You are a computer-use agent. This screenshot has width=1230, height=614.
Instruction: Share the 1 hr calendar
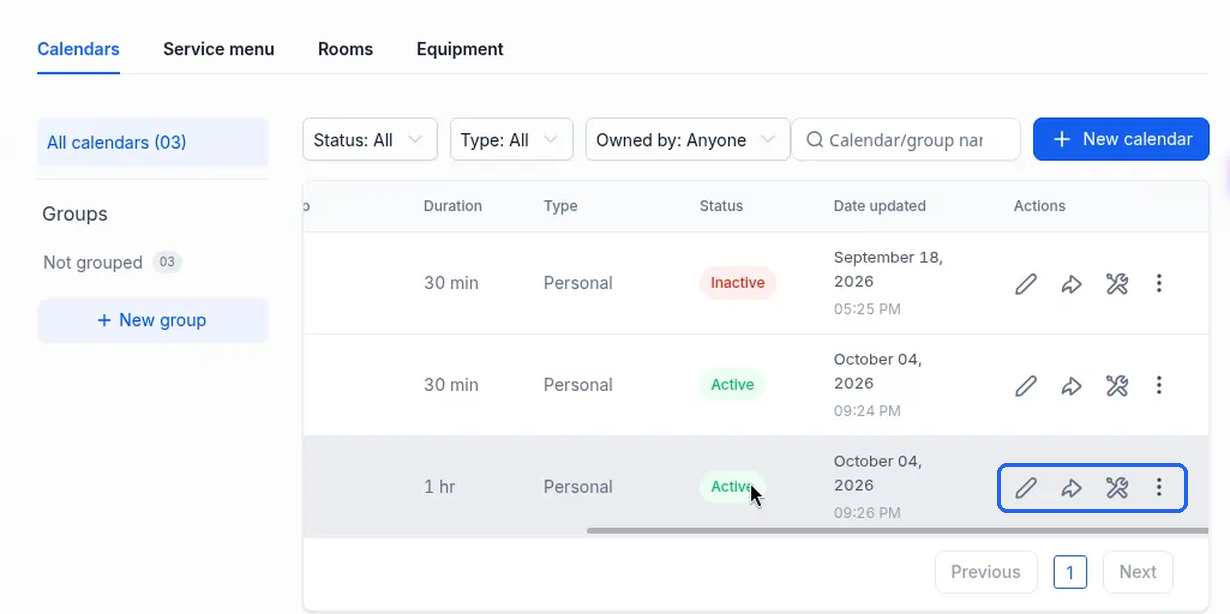pyautogui.click(x=1071, y=488)
